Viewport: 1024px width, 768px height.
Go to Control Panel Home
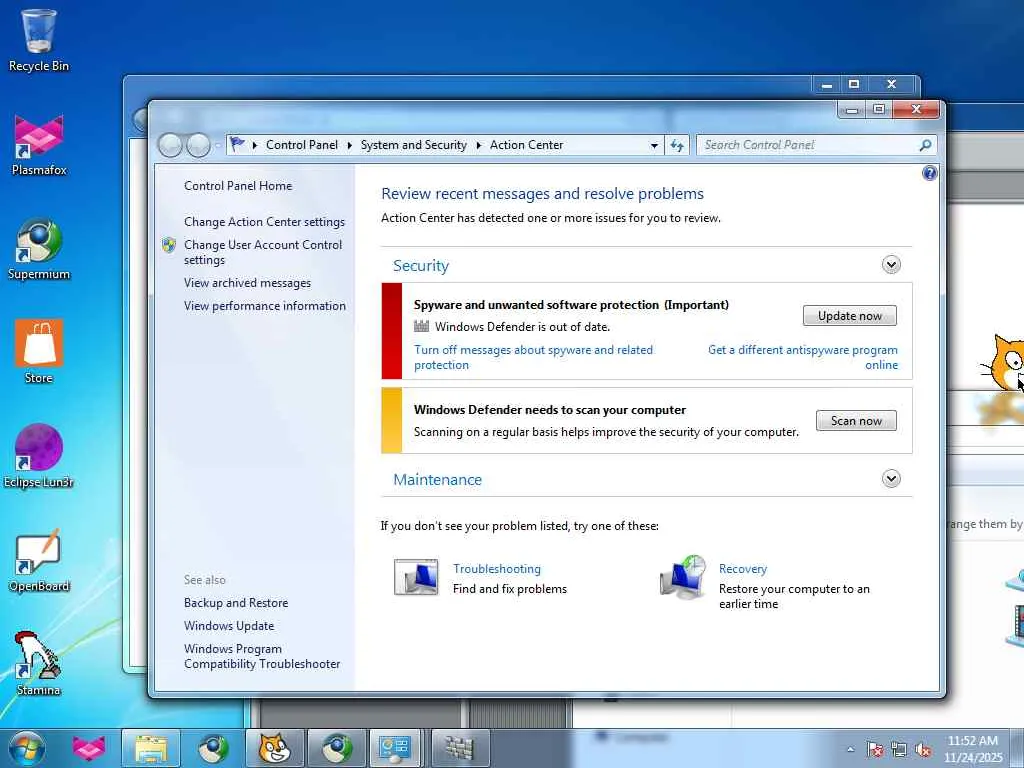coord(238,186)
